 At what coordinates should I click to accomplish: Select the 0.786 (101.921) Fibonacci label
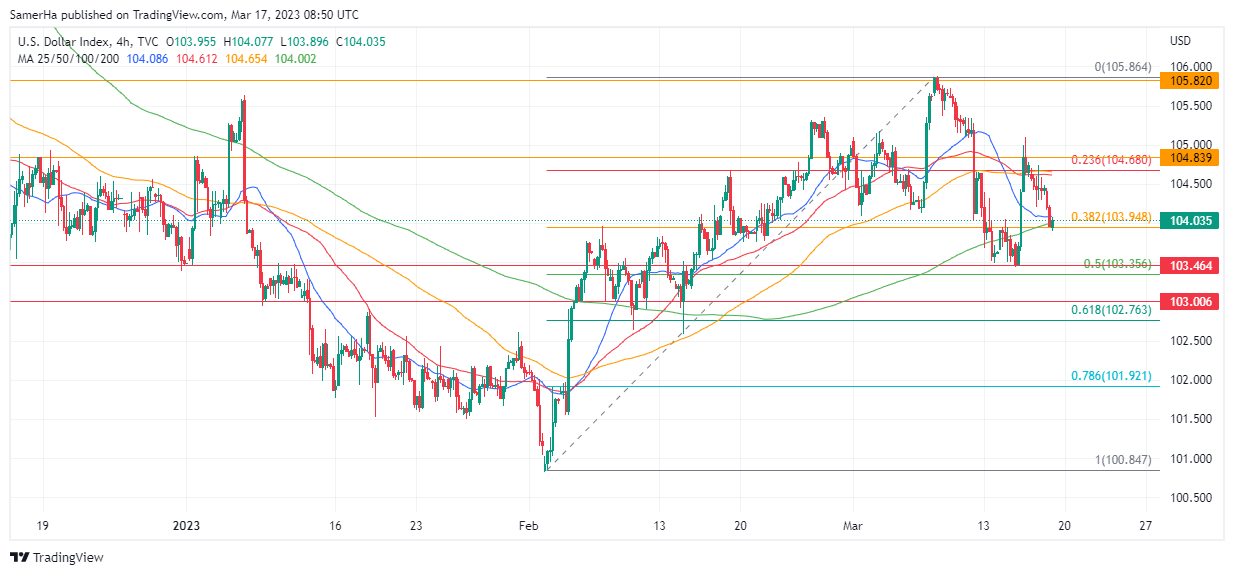(1112, 377)
